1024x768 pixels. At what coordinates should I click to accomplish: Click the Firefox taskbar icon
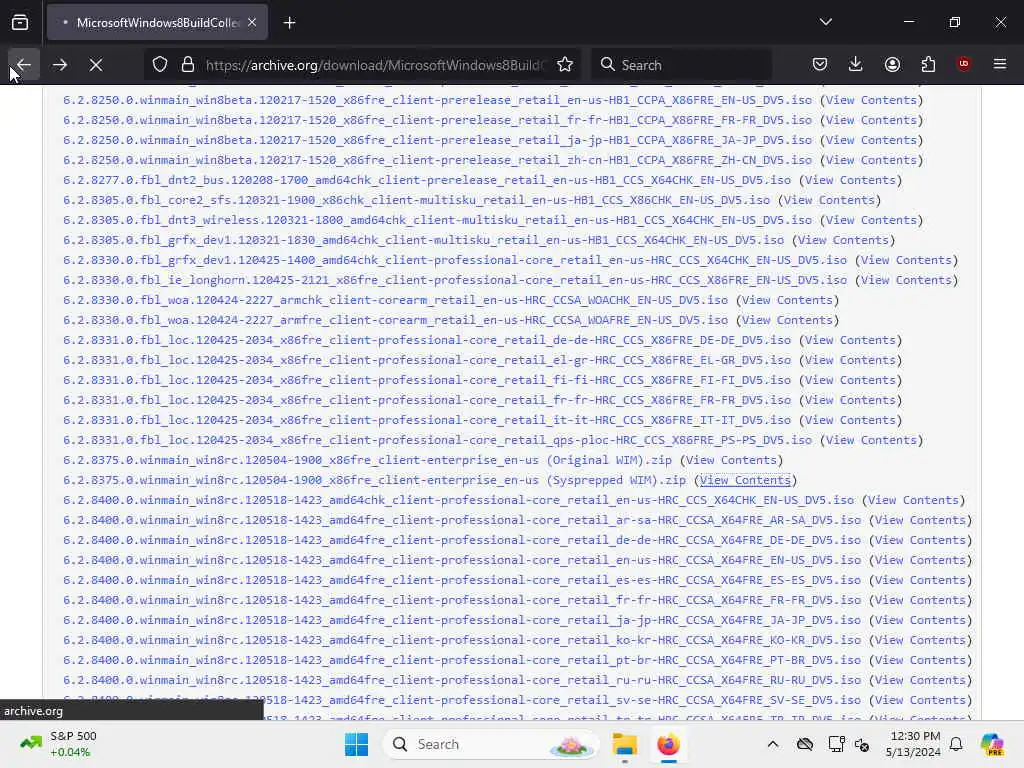[668, 744]
